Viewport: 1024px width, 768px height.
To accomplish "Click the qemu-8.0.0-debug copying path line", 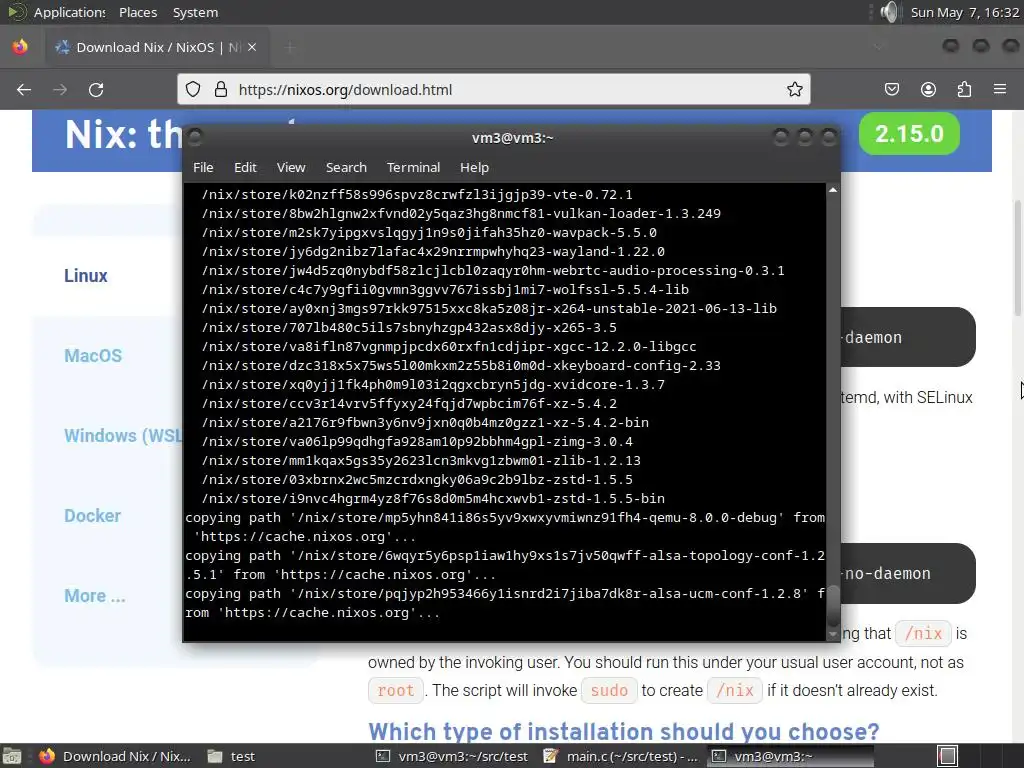I will [x=505, y=527].
